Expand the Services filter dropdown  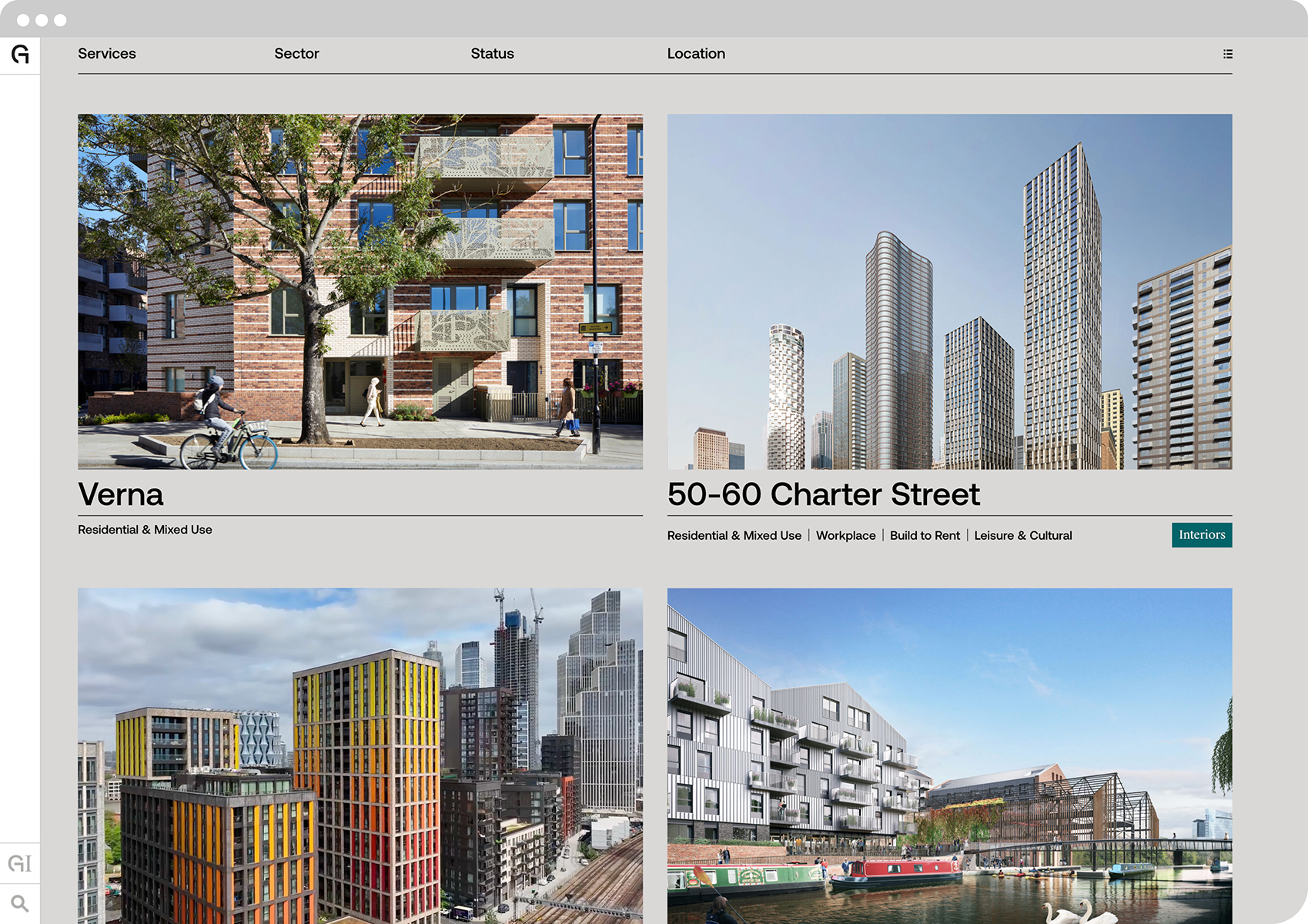coord(107,54)
